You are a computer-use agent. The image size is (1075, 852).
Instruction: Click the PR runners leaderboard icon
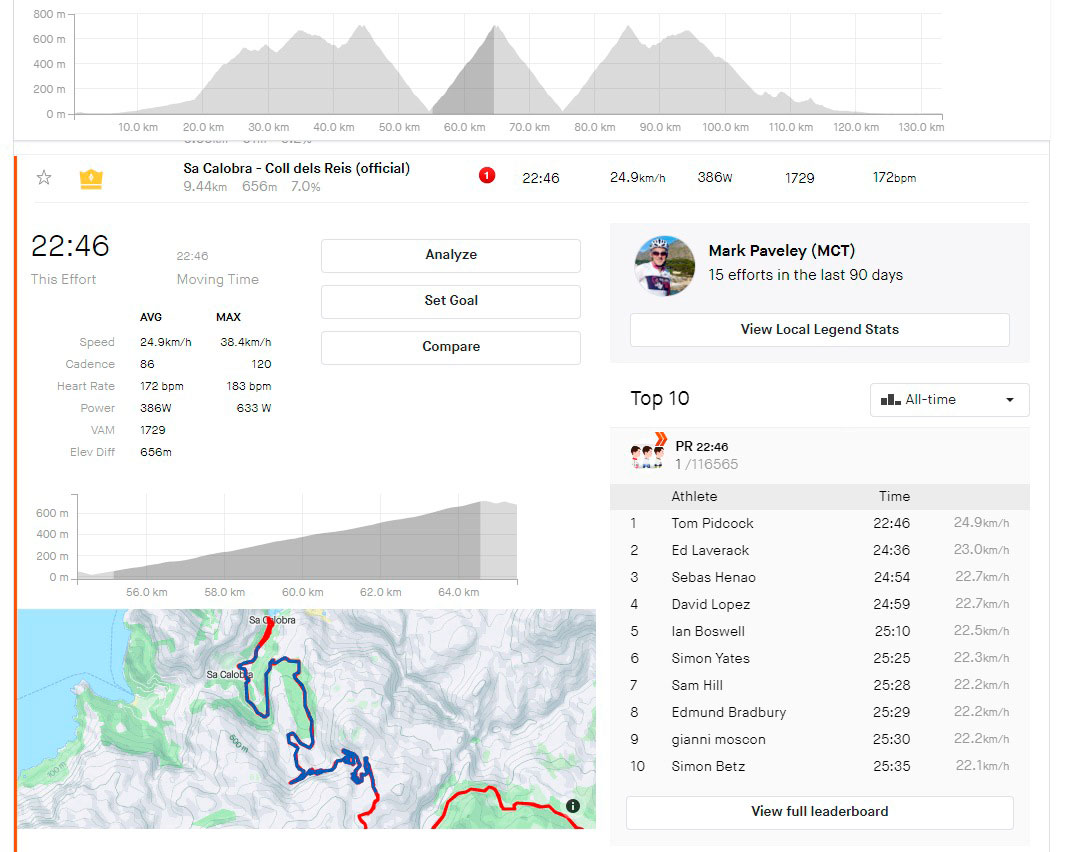click(647, 454)
